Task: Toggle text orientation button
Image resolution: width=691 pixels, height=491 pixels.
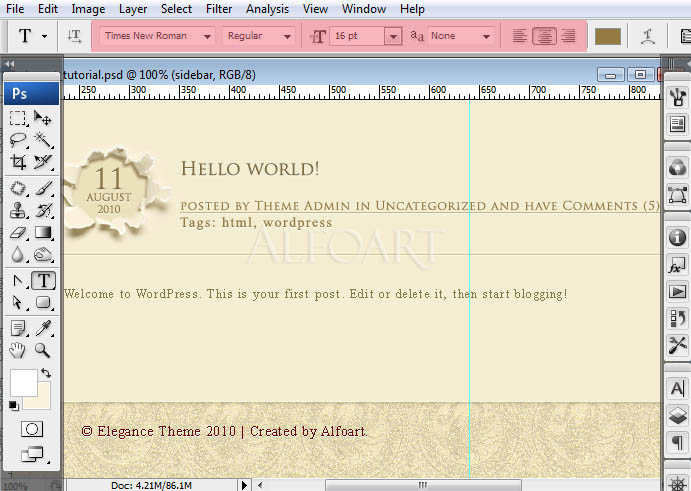Action: tap(74, 36)
